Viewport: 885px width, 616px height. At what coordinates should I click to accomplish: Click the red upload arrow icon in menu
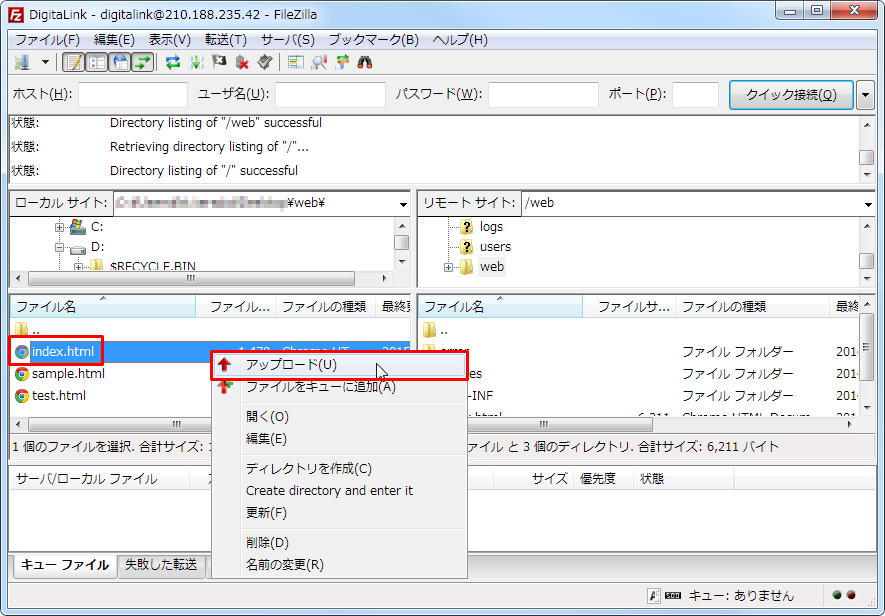(x=225, y=365)
